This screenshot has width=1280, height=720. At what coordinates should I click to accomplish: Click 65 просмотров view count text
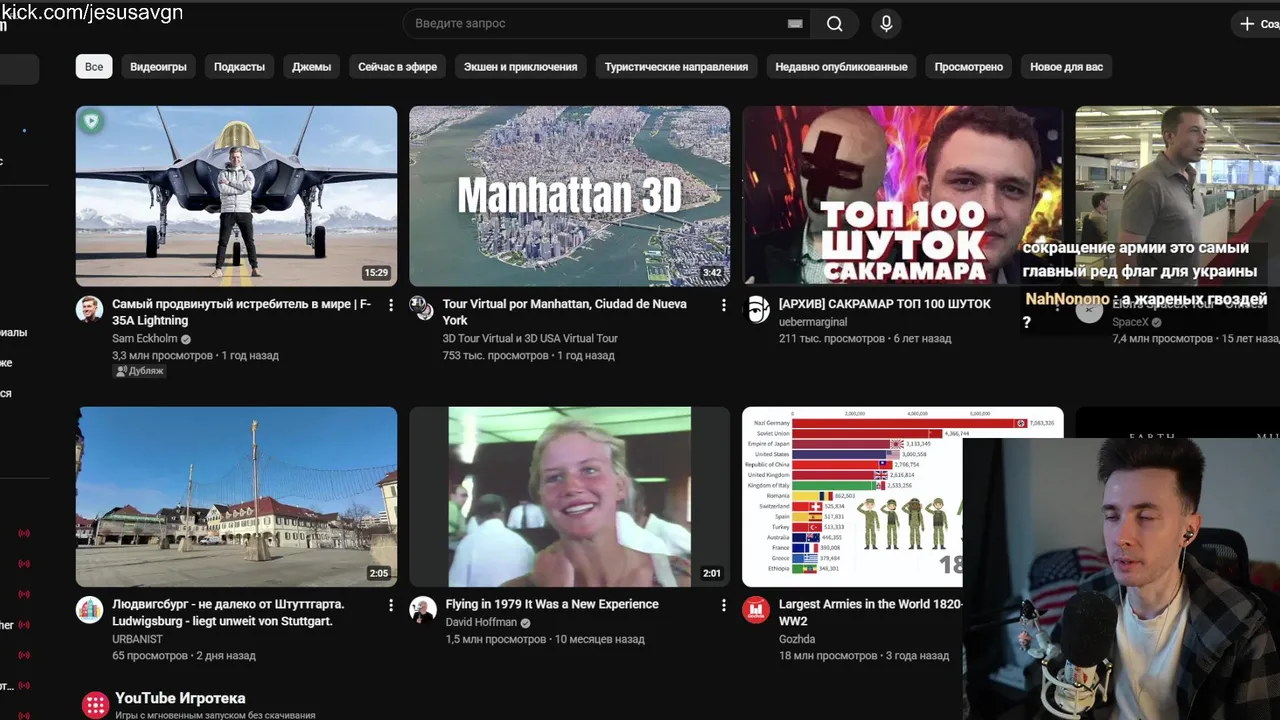tap(150, 656)
